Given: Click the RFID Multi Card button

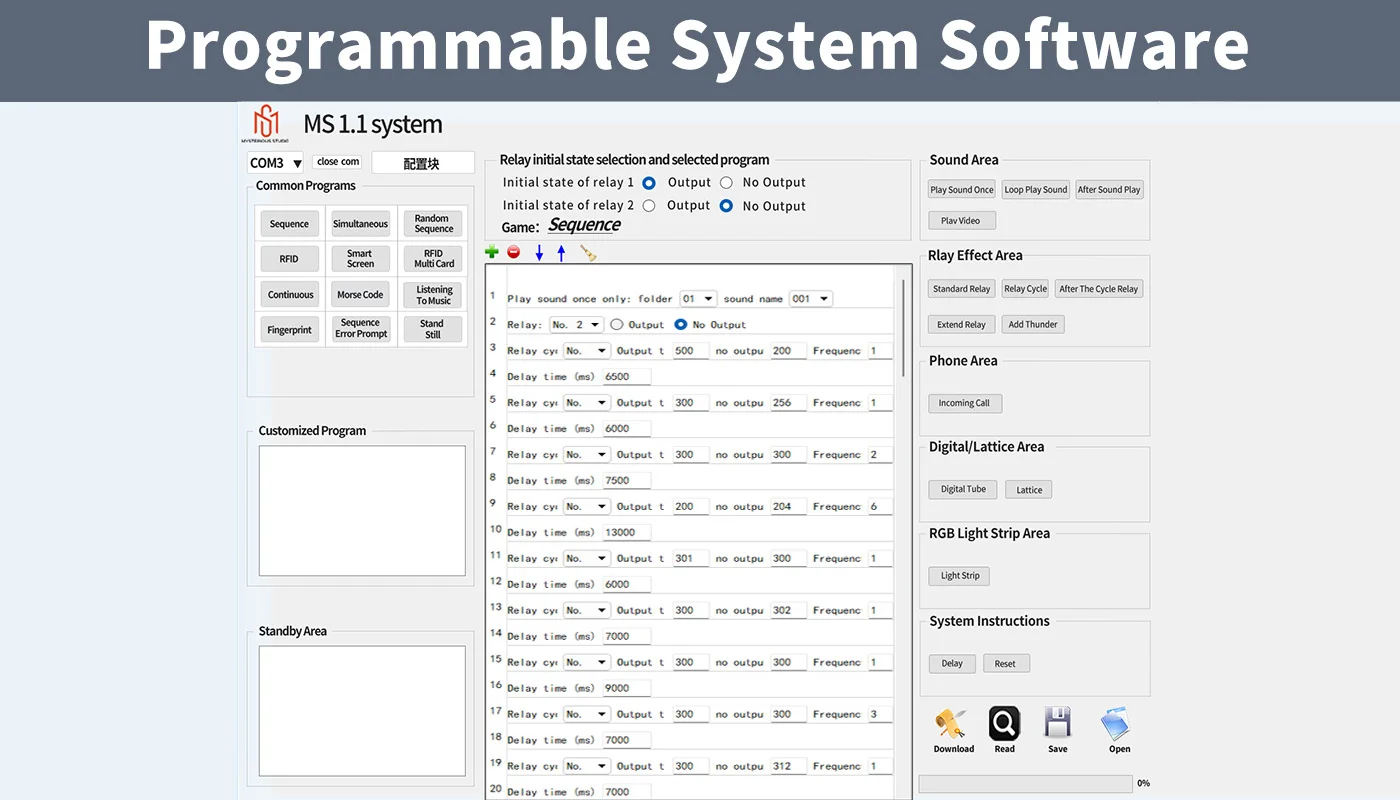Looking at the screenshot, I should click(433, 259).
